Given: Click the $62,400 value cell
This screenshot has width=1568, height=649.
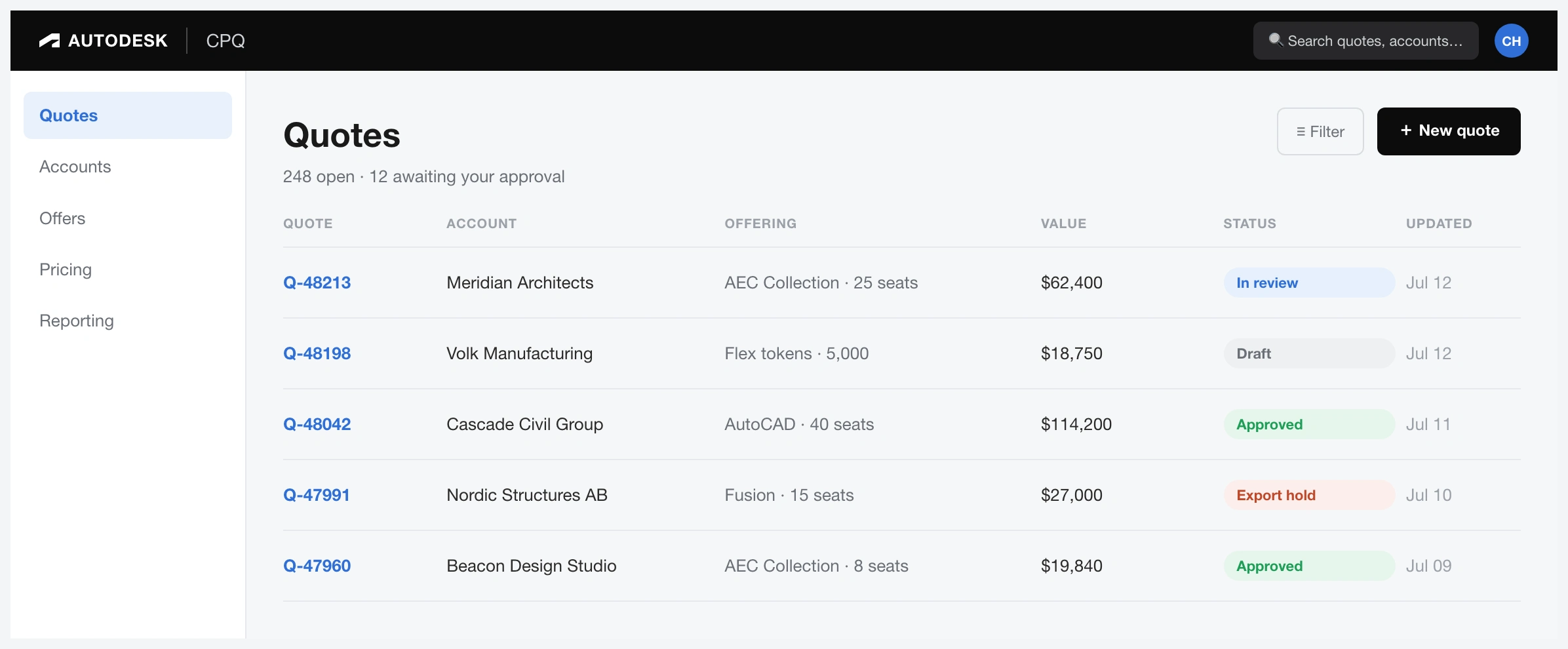Looking at the screenshot, I should 1072,283.
